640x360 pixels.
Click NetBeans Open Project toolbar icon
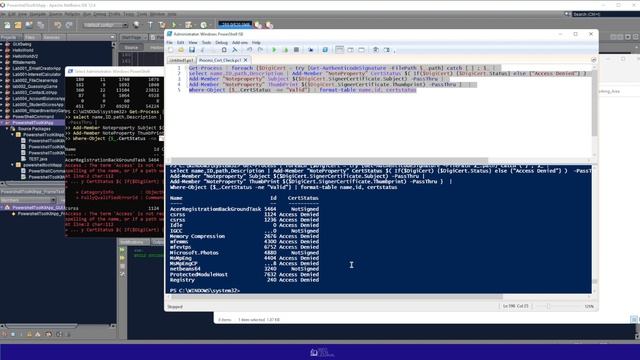pyautogui.click(x=29, y=25)
